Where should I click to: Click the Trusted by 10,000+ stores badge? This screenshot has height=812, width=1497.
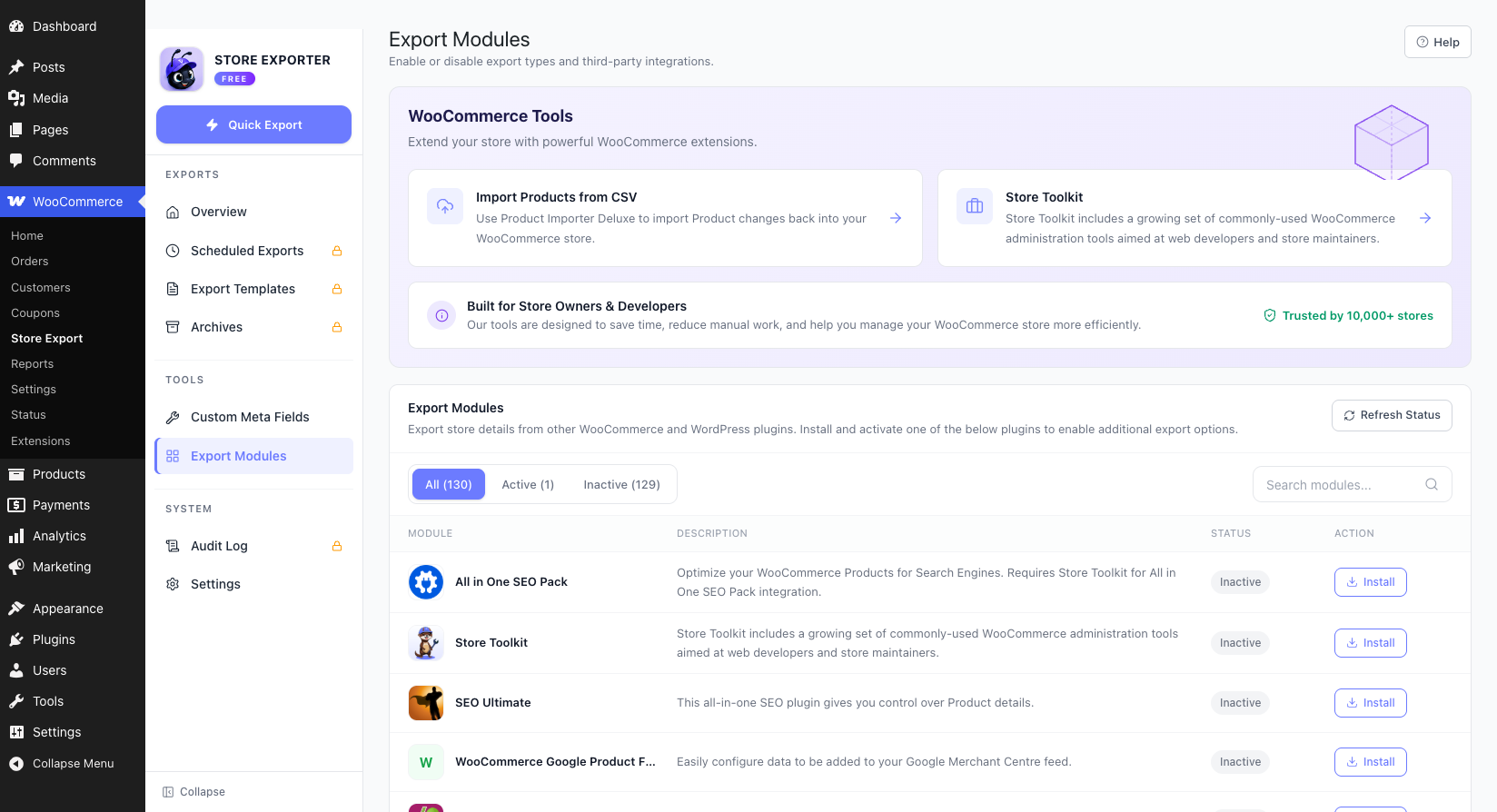point(1348,315)
